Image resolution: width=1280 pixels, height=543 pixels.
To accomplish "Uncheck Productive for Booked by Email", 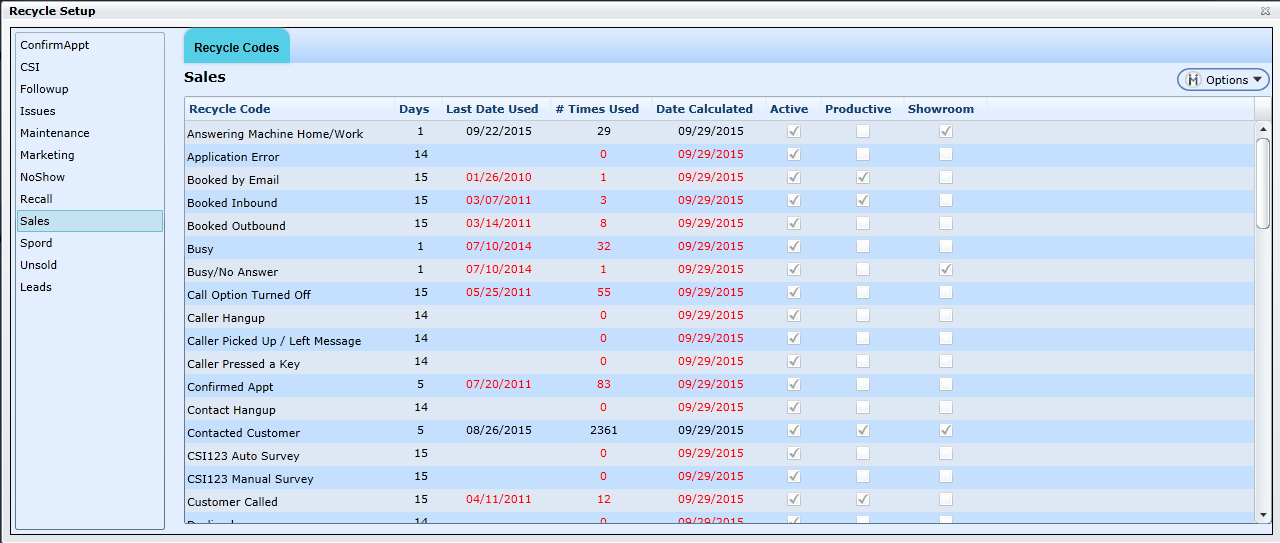I will (862, 178).
